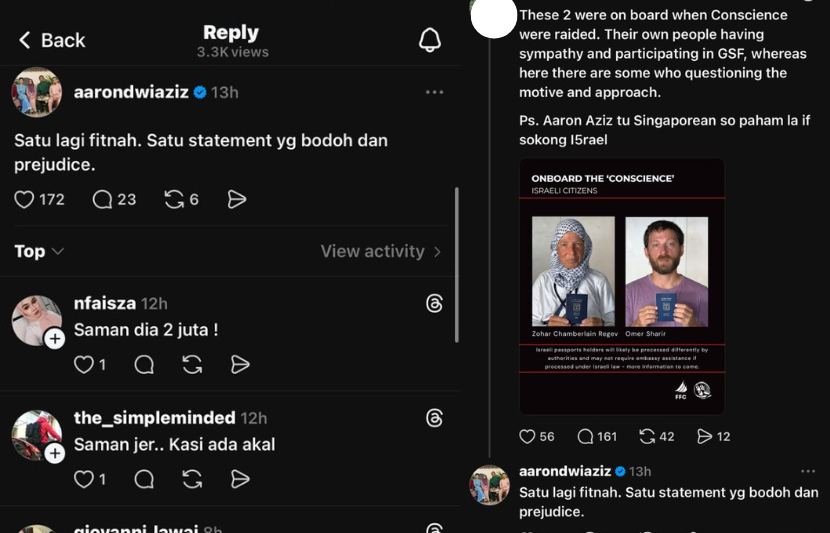
Task: Open View activity link
Action: click(380, 251)
